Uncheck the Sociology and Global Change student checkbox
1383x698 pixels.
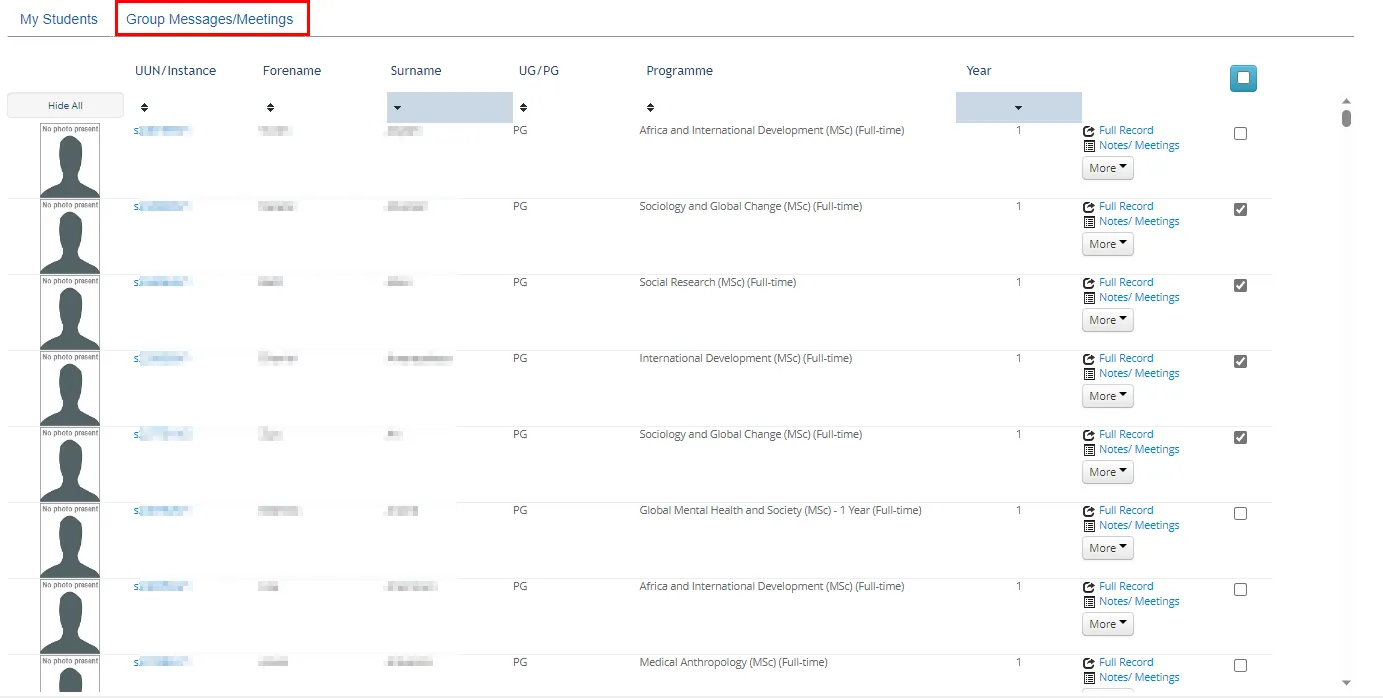point(1240,209)
